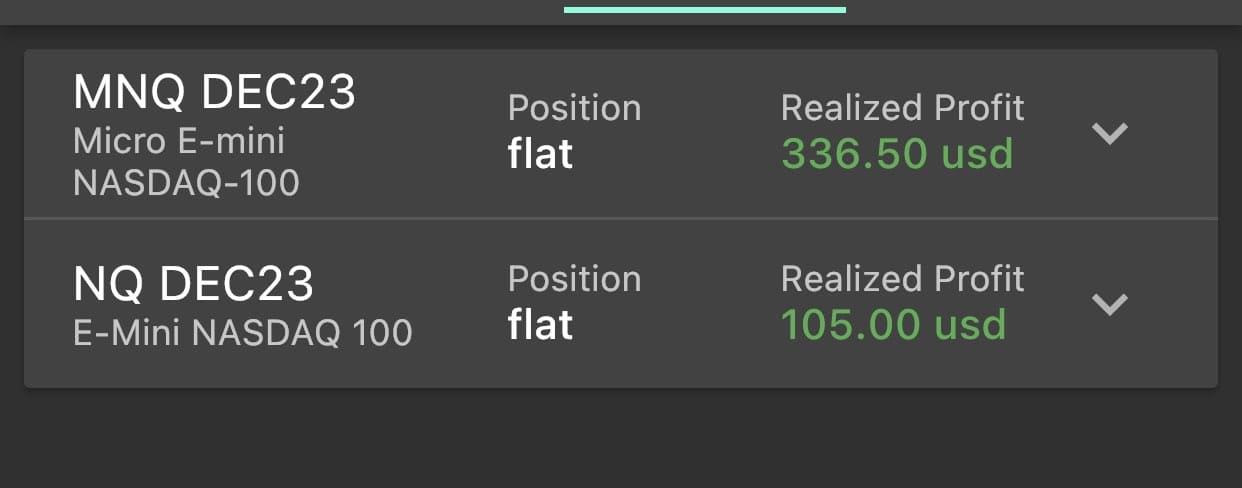Click flat position value for MNQ DEC23
Viewport: 1242px width, 488px height.
coord(540,154)
